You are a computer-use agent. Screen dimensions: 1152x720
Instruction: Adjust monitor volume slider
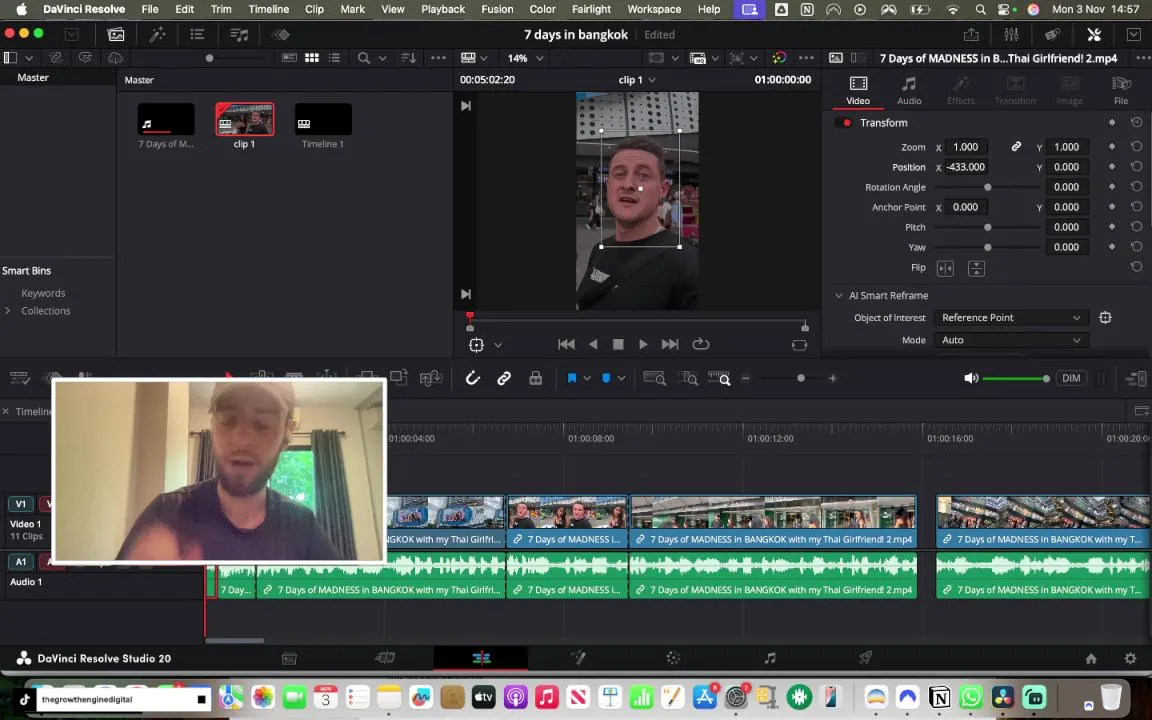[x=1016, y=378]
